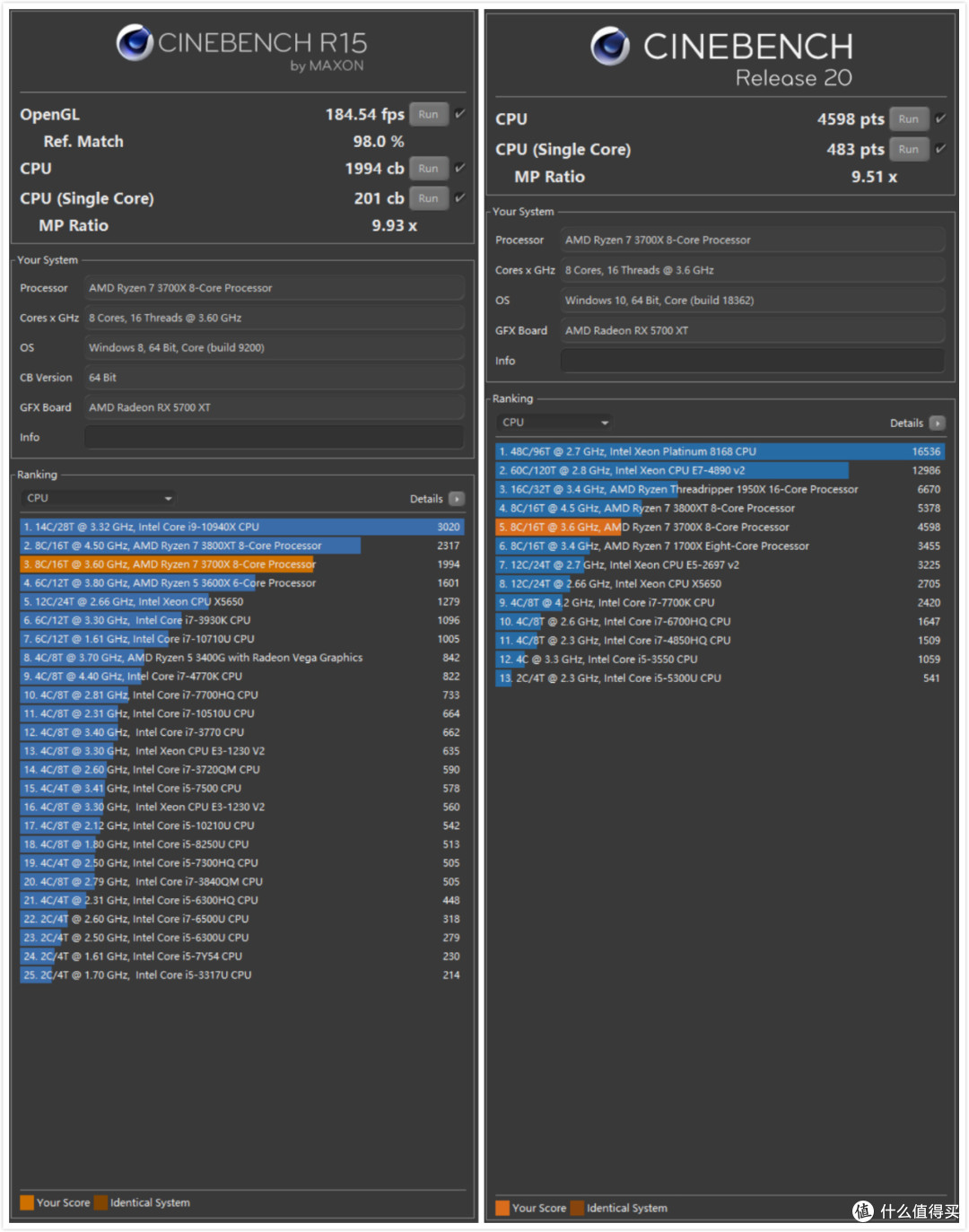Click the Cinebench Release 20 logo icon
969x1232 pixels.
pyautogui.click(x=610, y=46)
